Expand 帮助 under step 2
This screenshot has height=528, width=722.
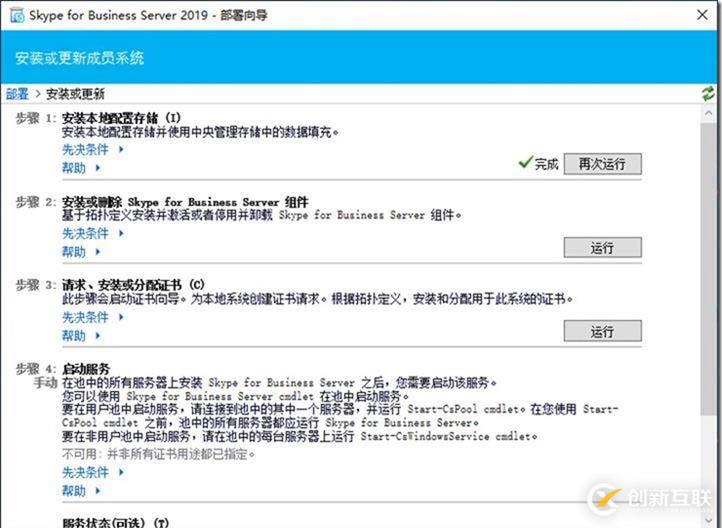(81, 252)
